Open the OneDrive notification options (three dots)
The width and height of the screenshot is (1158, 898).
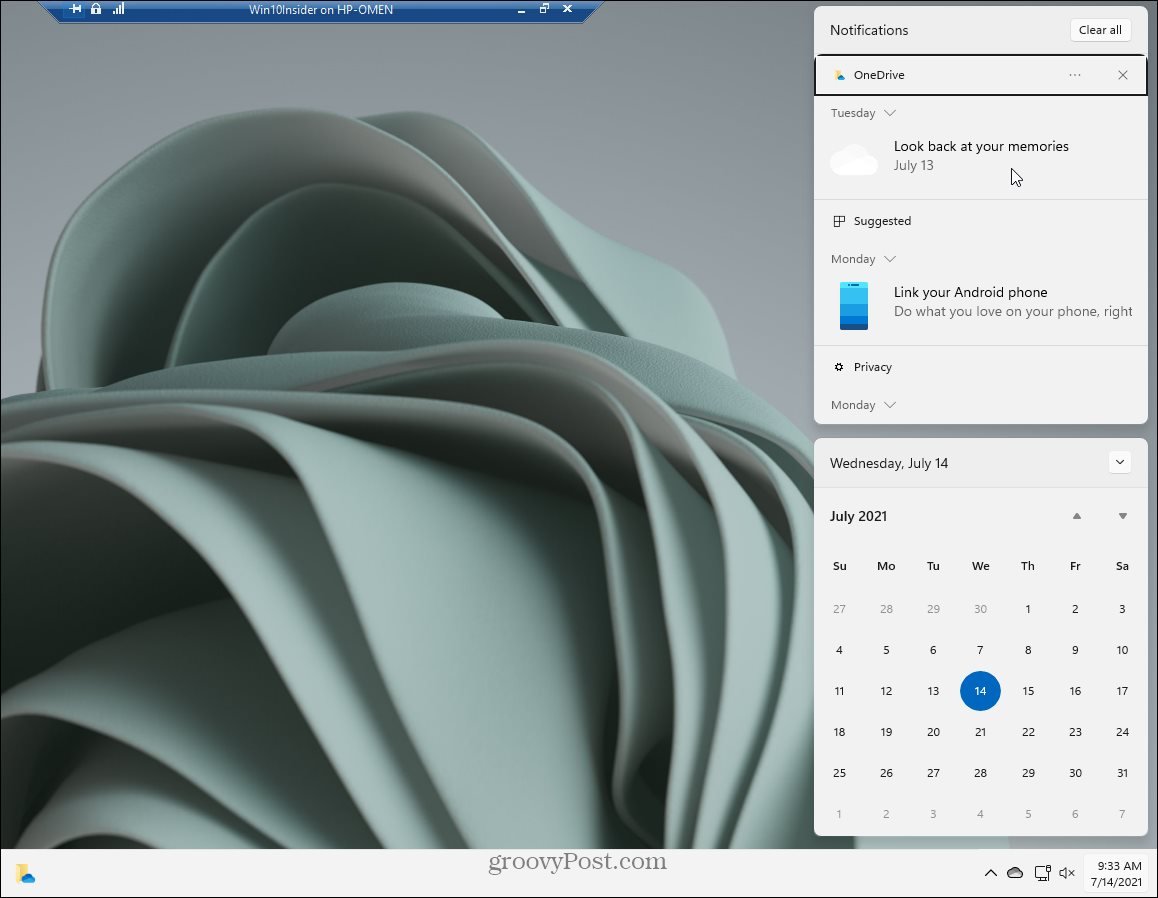coord(1075,75)
